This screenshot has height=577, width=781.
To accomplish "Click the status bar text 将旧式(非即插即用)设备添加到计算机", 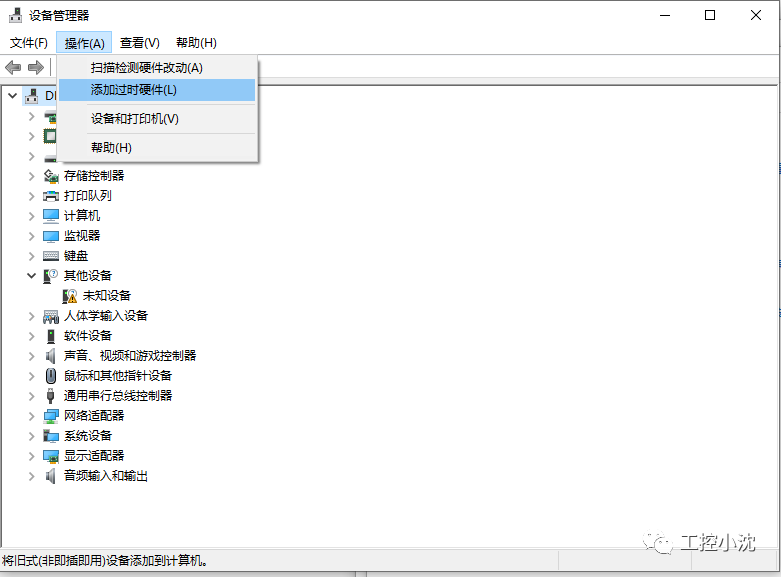I will click(x=105, y=561).
